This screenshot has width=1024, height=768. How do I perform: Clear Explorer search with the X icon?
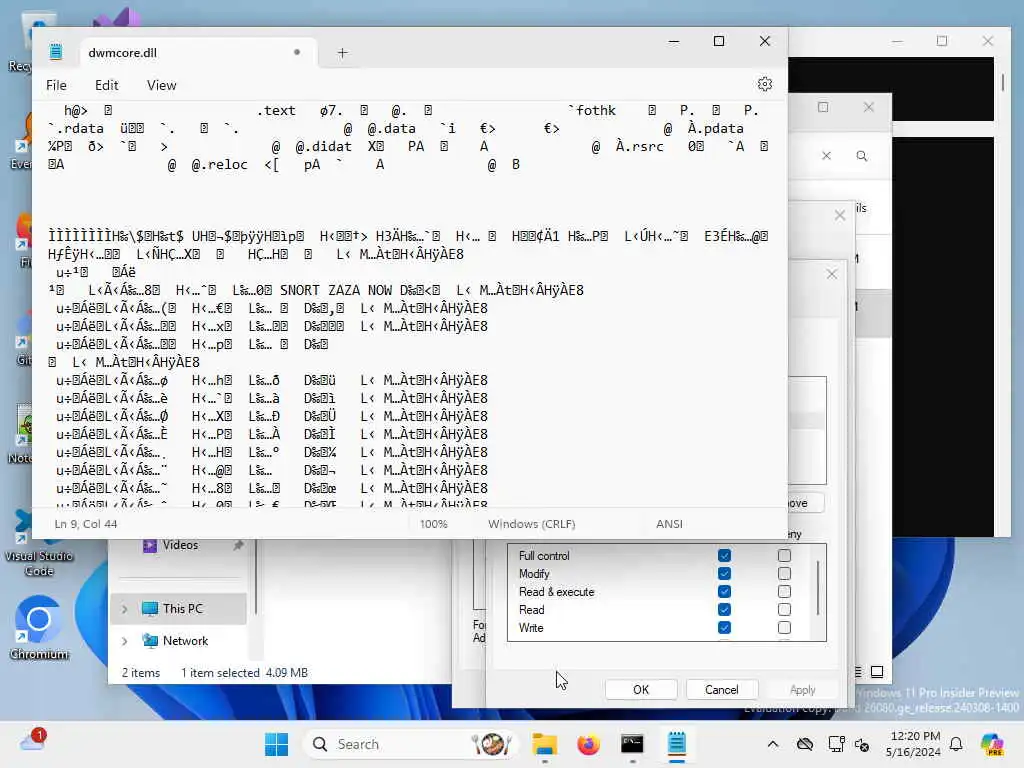coord(826,155)
